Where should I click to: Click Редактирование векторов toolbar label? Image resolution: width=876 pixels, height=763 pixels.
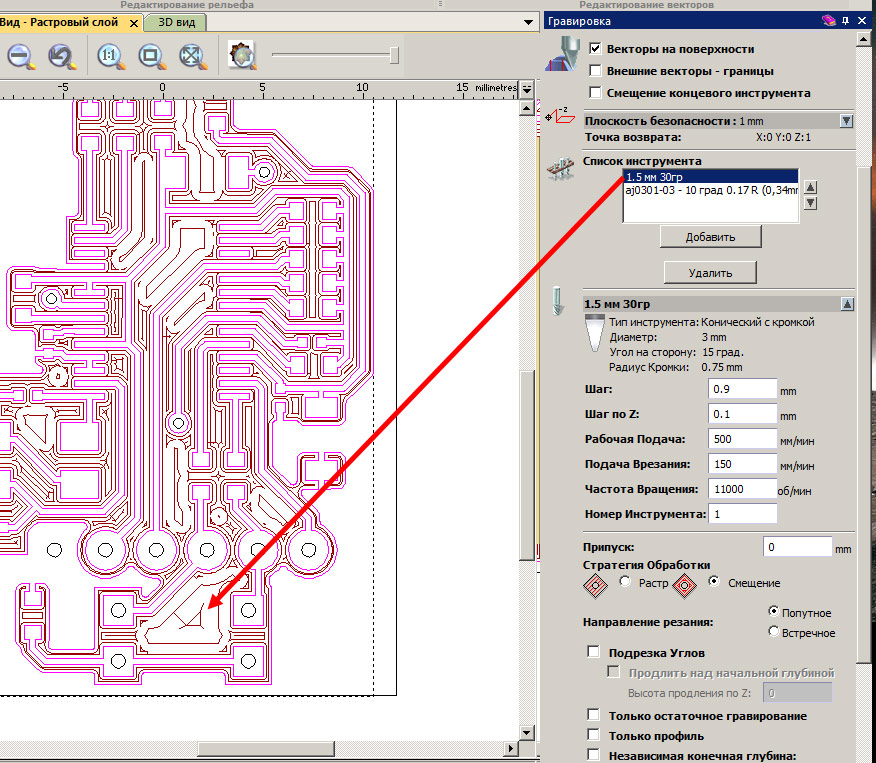point(646,4)
